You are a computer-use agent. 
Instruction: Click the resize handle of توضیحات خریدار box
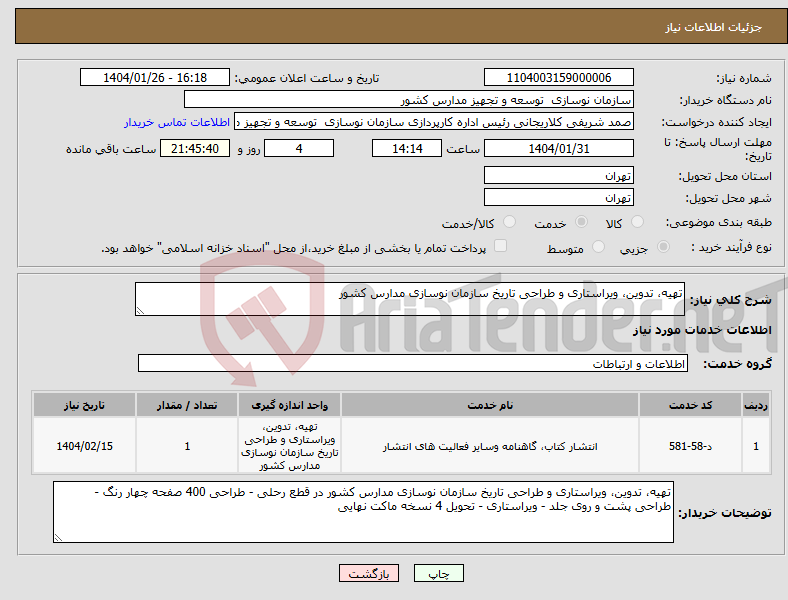58,538
